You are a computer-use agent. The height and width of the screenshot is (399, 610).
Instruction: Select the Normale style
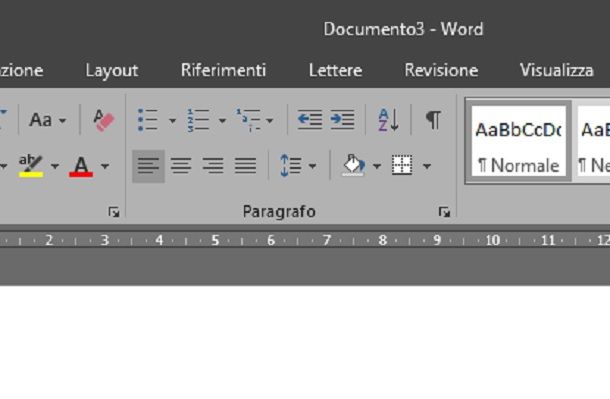(518, 141)
